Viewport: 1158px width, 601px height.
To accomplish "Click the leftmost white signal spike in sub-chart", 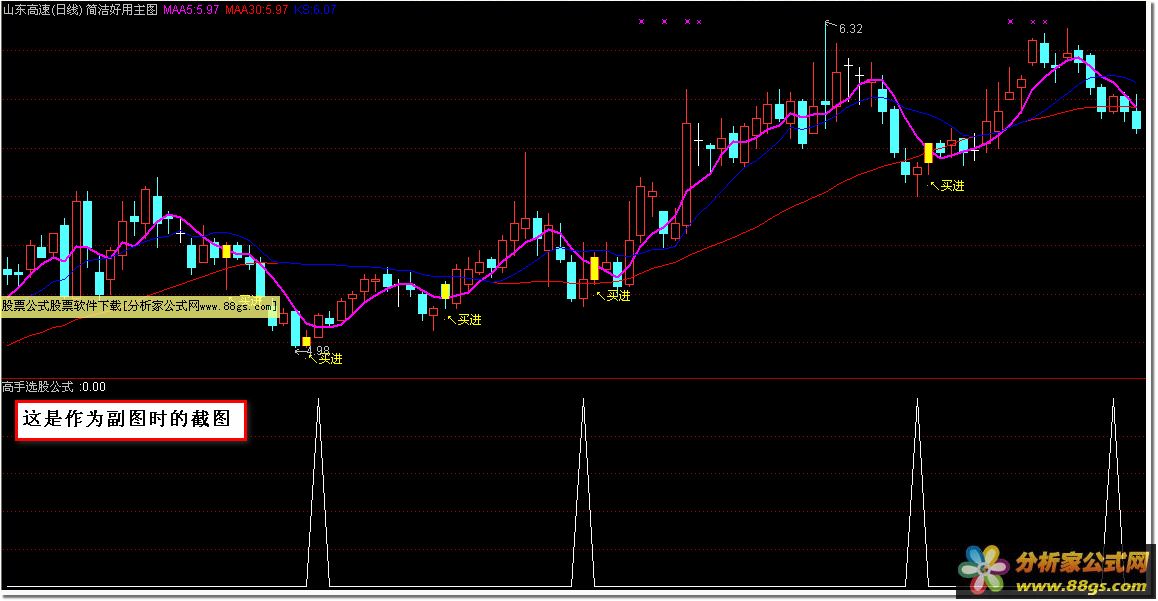I will pyautogui.click(x=318, y=490).
